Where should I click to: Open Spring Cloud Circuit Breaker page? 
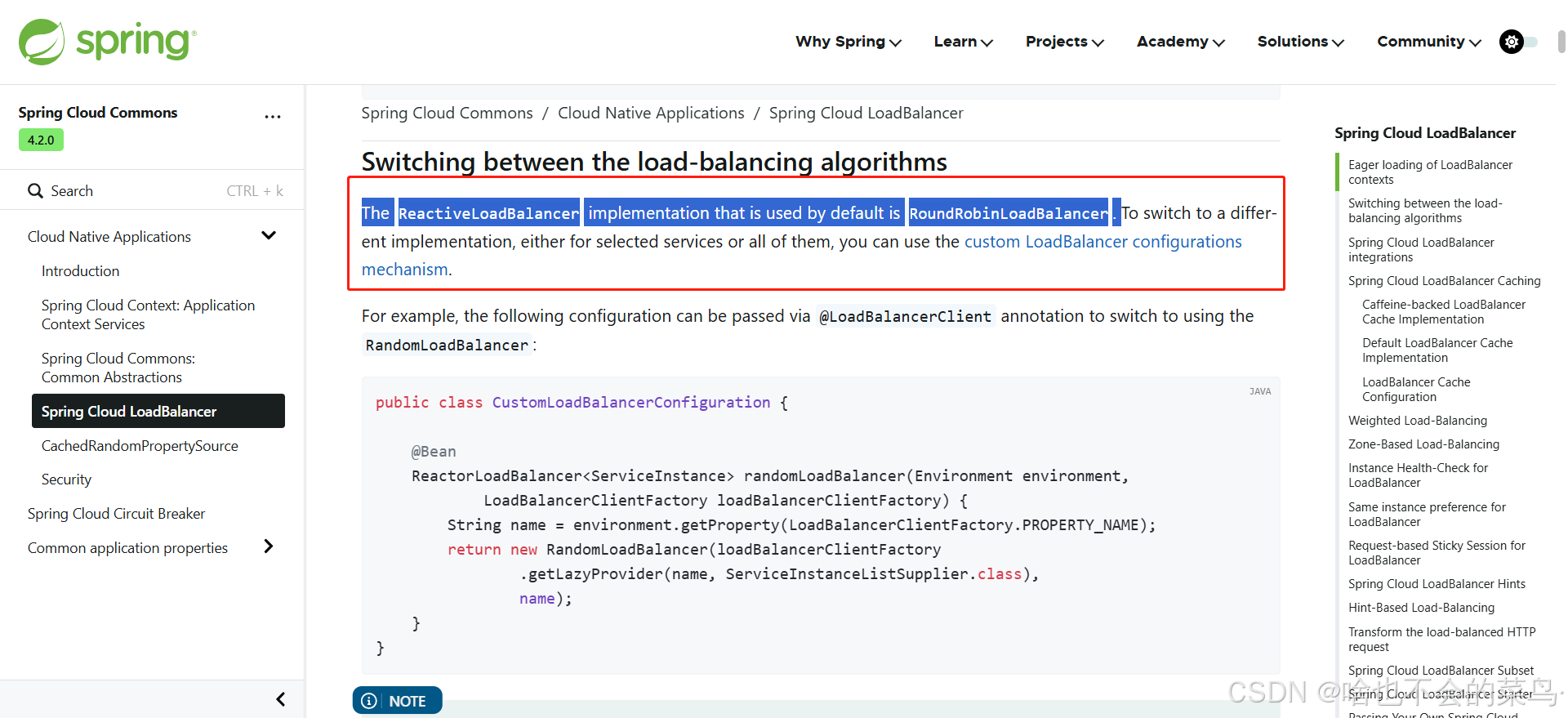click(x=116, y=514)
